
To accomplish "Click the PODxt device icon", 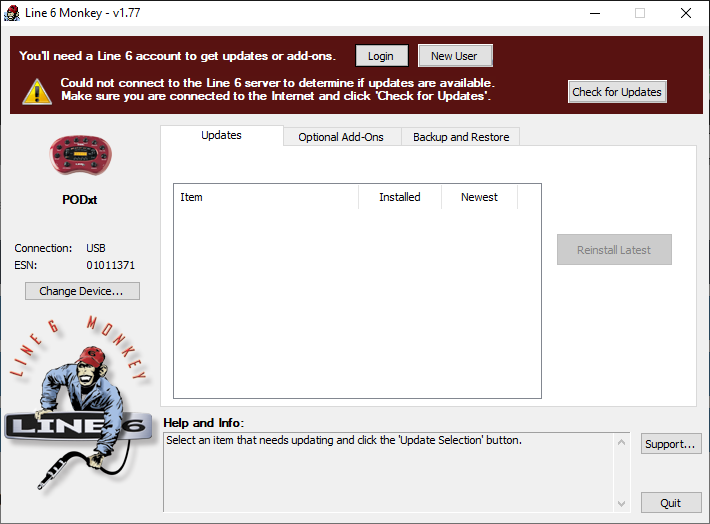I will tap(80, 155).
